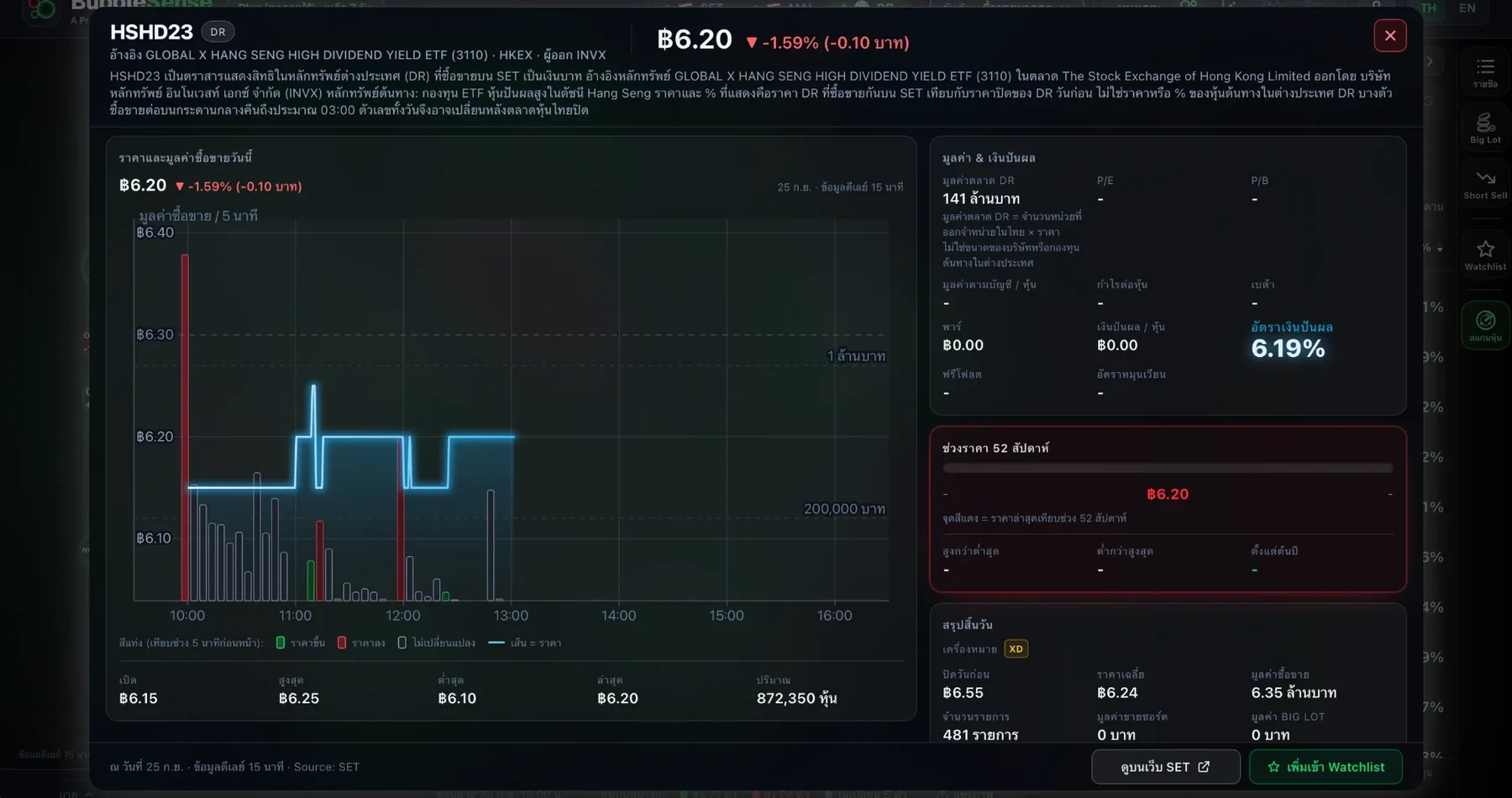Click the green ราคาขึ้น legend swatch

click(x=281, y=643)
